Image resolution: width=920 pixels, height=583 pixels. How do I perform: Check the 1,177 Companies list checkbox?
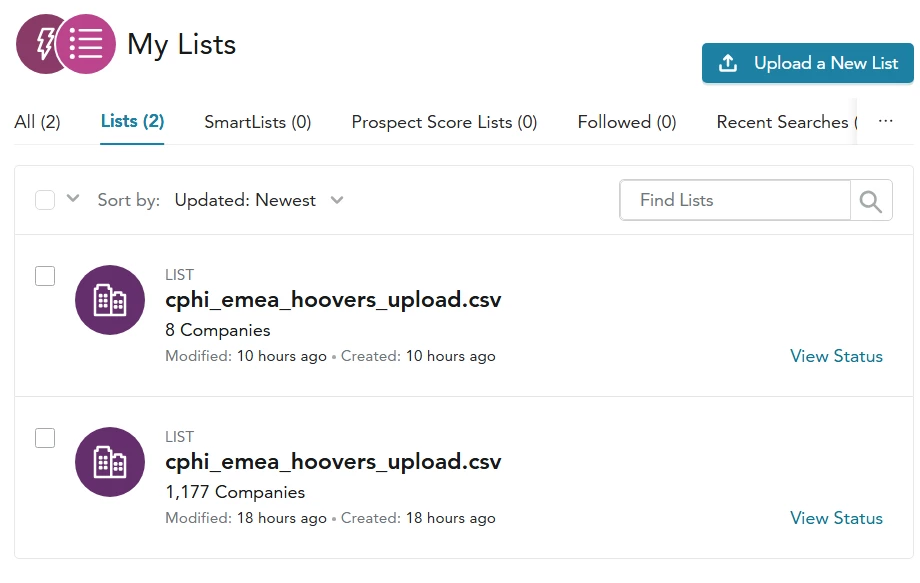pyautogui.click(x=45, y=438)
